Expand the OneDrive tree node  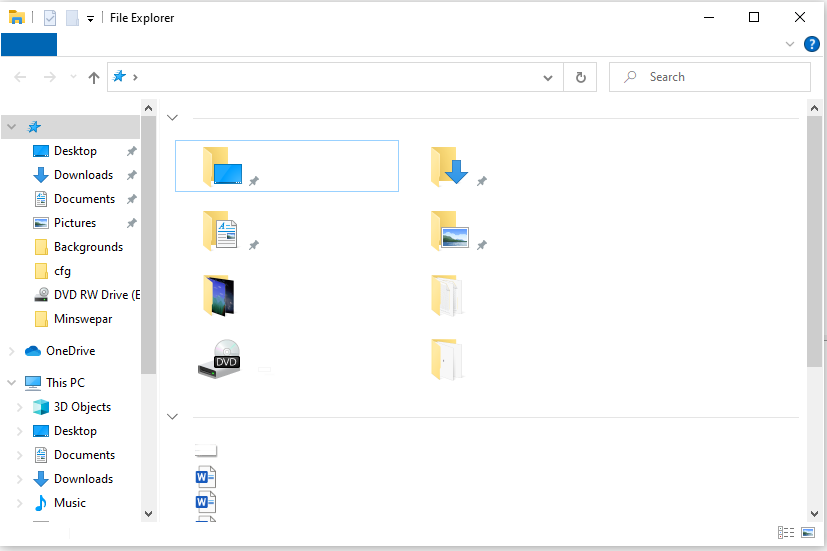[x=12, y=351]
